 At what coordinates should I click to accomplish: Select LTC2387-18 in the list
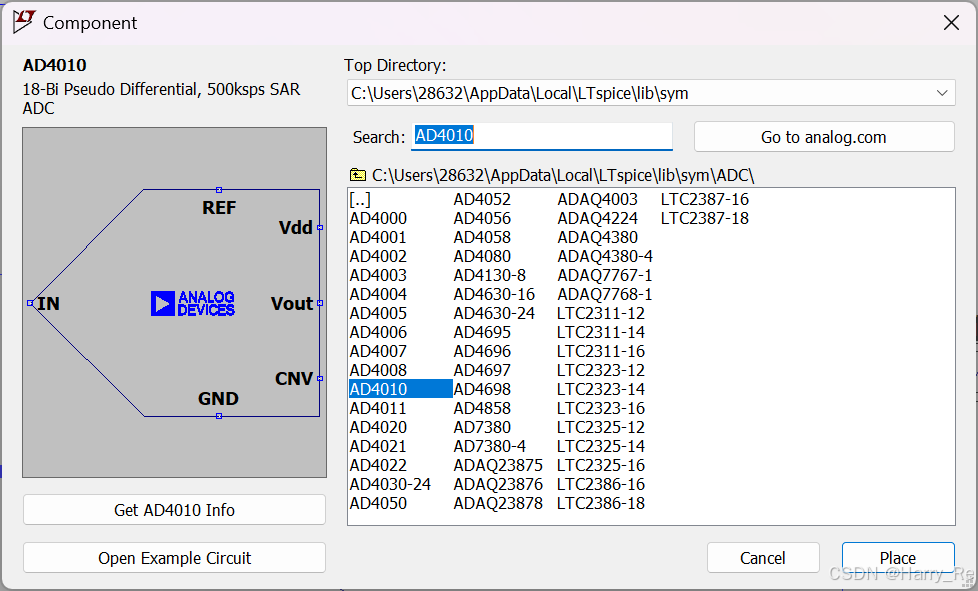[705, 218]
